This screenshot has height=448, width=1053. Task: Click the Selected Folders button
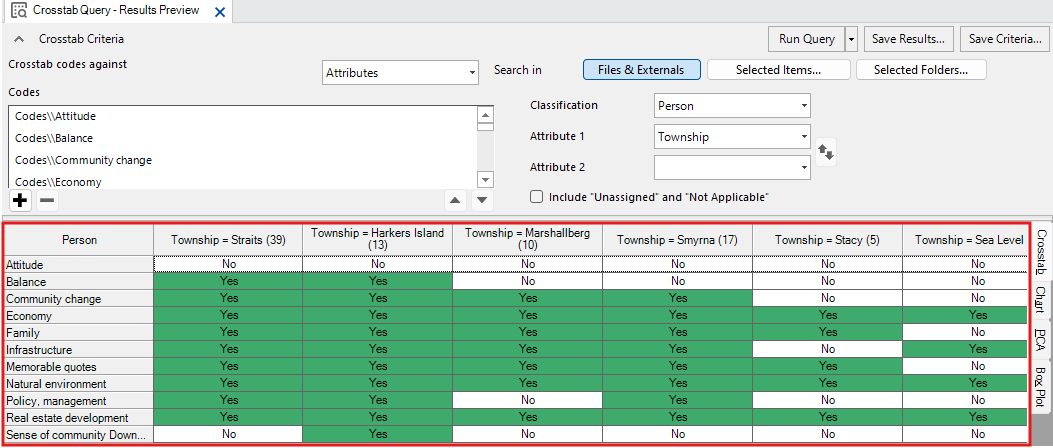point(921,70)
